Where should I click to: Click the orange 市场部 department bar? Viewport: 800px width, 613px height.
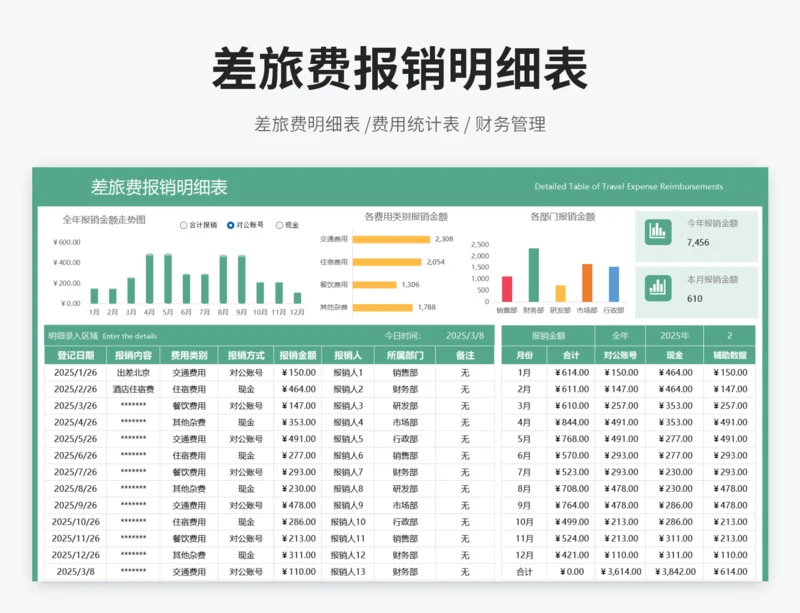587,283
